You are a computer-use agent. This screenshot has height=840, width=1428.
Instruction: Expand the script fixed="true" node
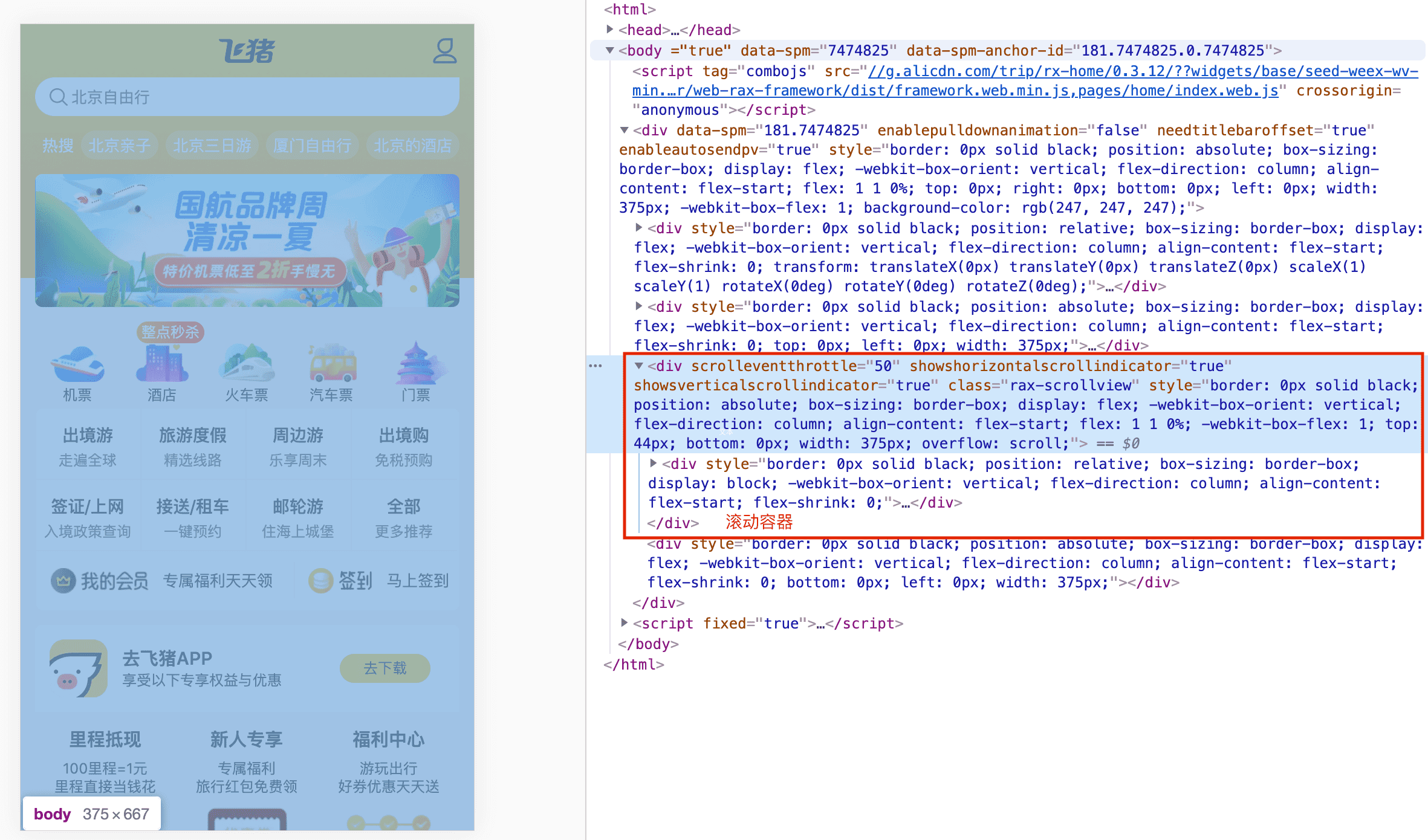tap(625, 622)
